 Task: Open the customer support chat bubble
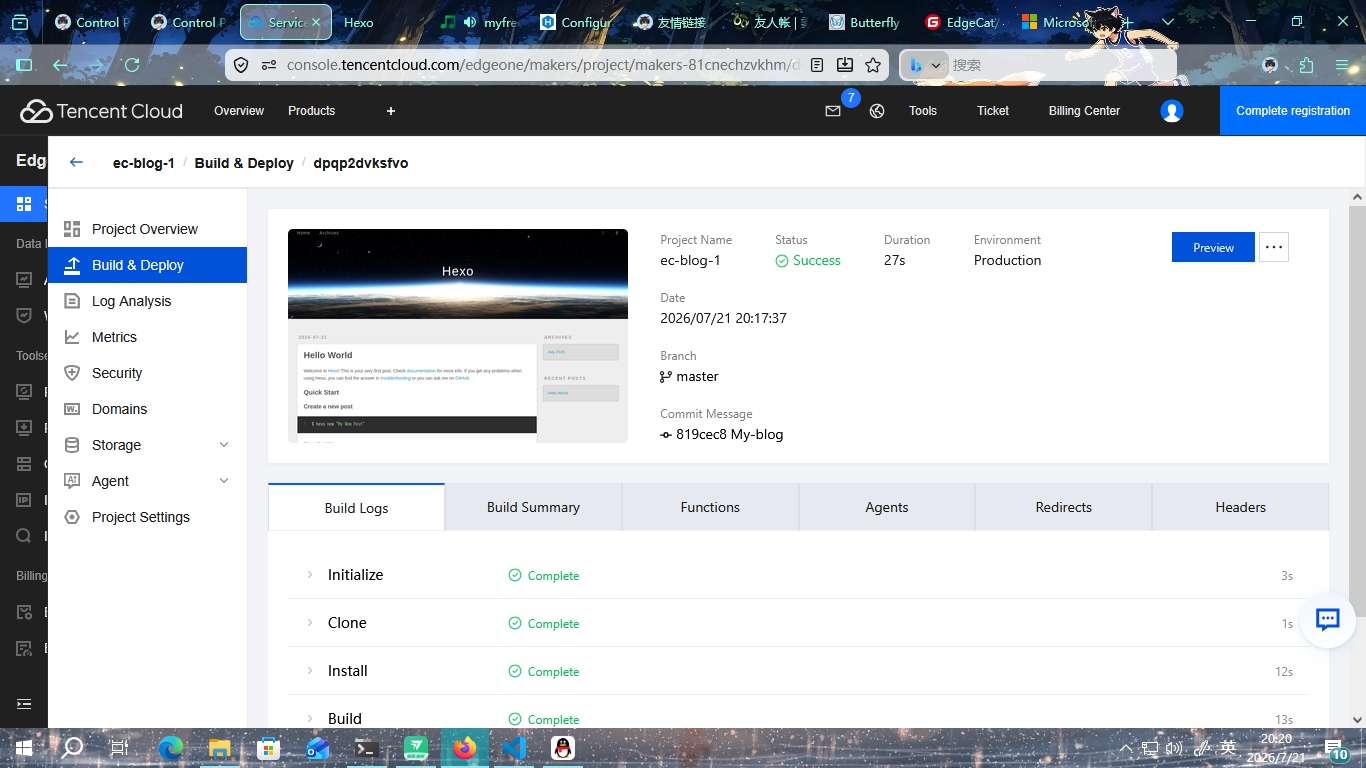coord(1327,620)
